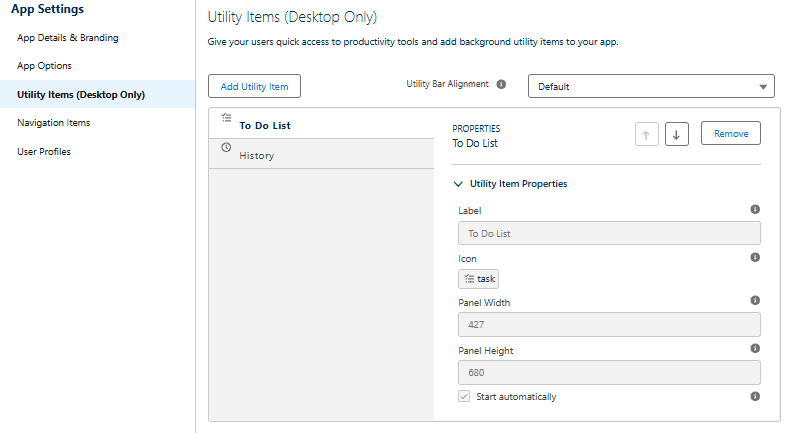The width and height of the screenshot is (795, 433).
Task: Click the Add Utility Item button
Action: [254, 87]
